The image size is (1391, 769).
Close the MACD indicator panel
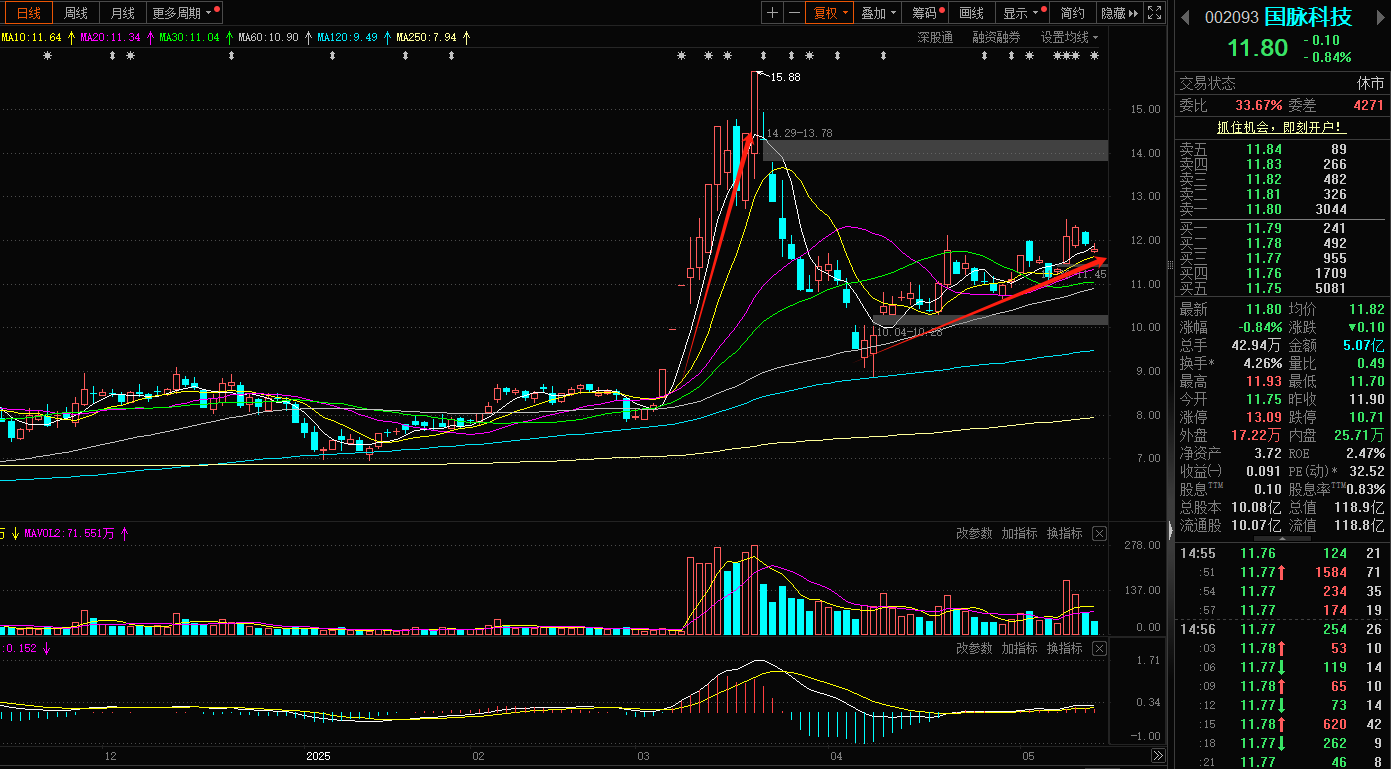(x=1099, y=649)
